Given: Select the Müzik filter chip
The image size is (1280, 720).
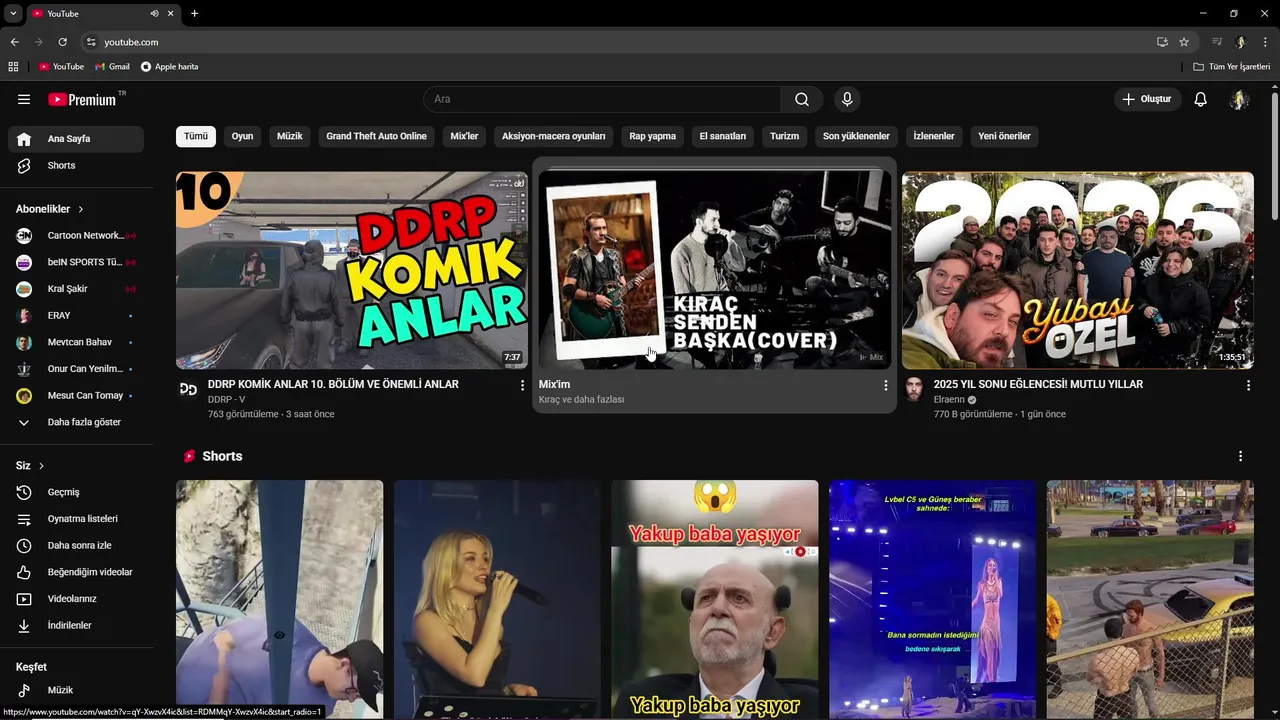Looking at the screenshot, I should pyautogui.click(x=290, y=136).
